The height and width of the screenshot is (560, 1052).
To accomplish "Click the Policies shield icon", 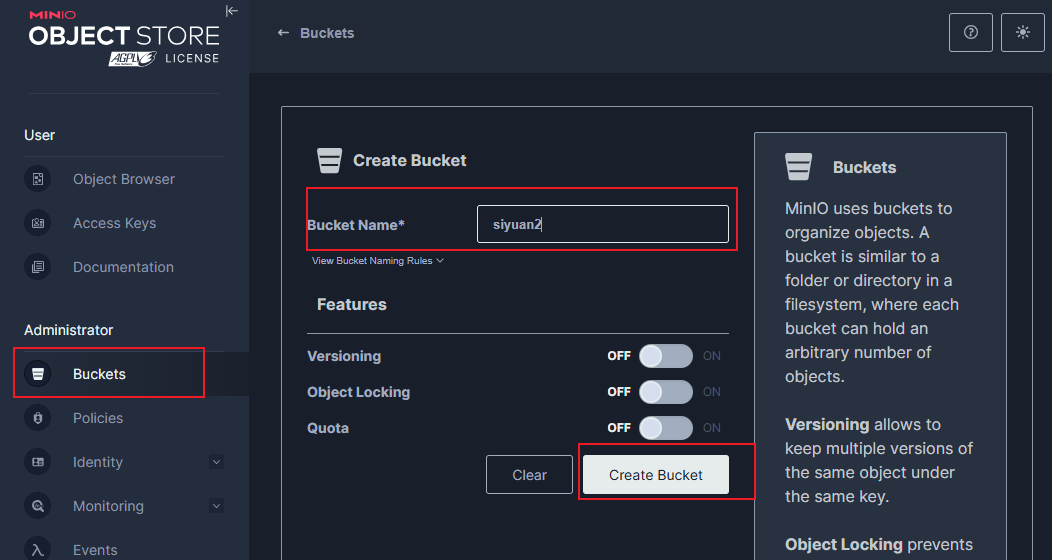I will click(x=38, y=418).
